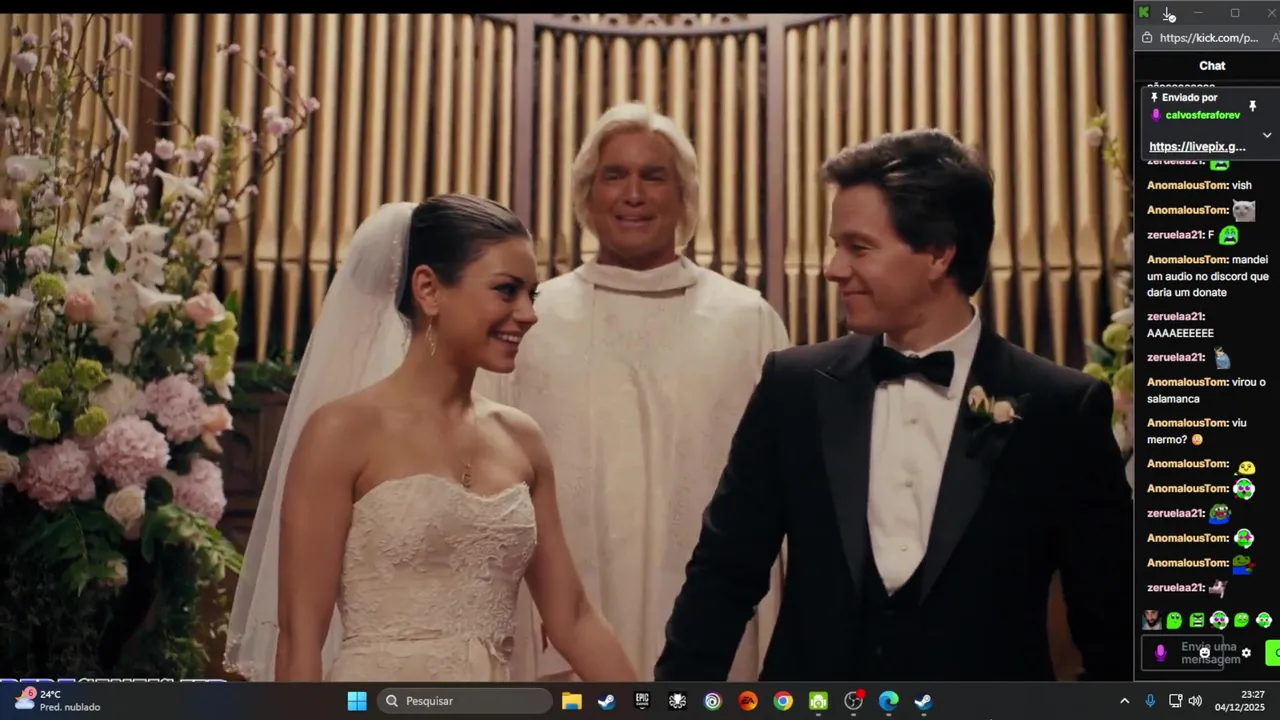Open volume control speaker icon
This screenshot has height=720, width=1280.
coord(1195,701)
